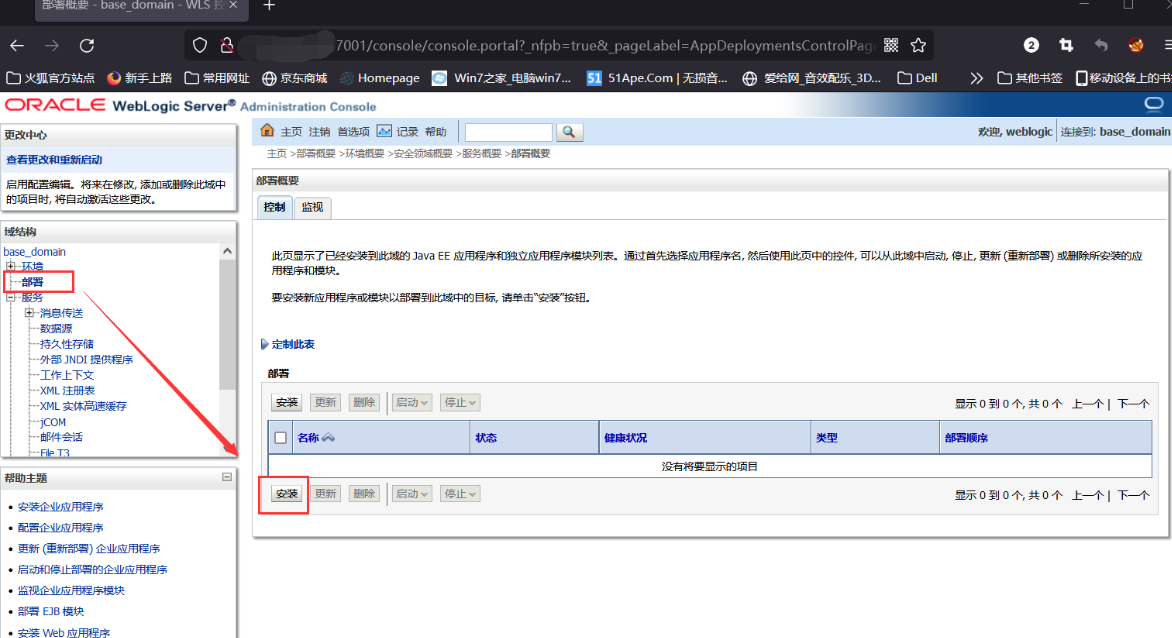Open jCOM tree item
Image resolution: width=1172 pixels, height=638 pixels.
click(x=53, y=422)
